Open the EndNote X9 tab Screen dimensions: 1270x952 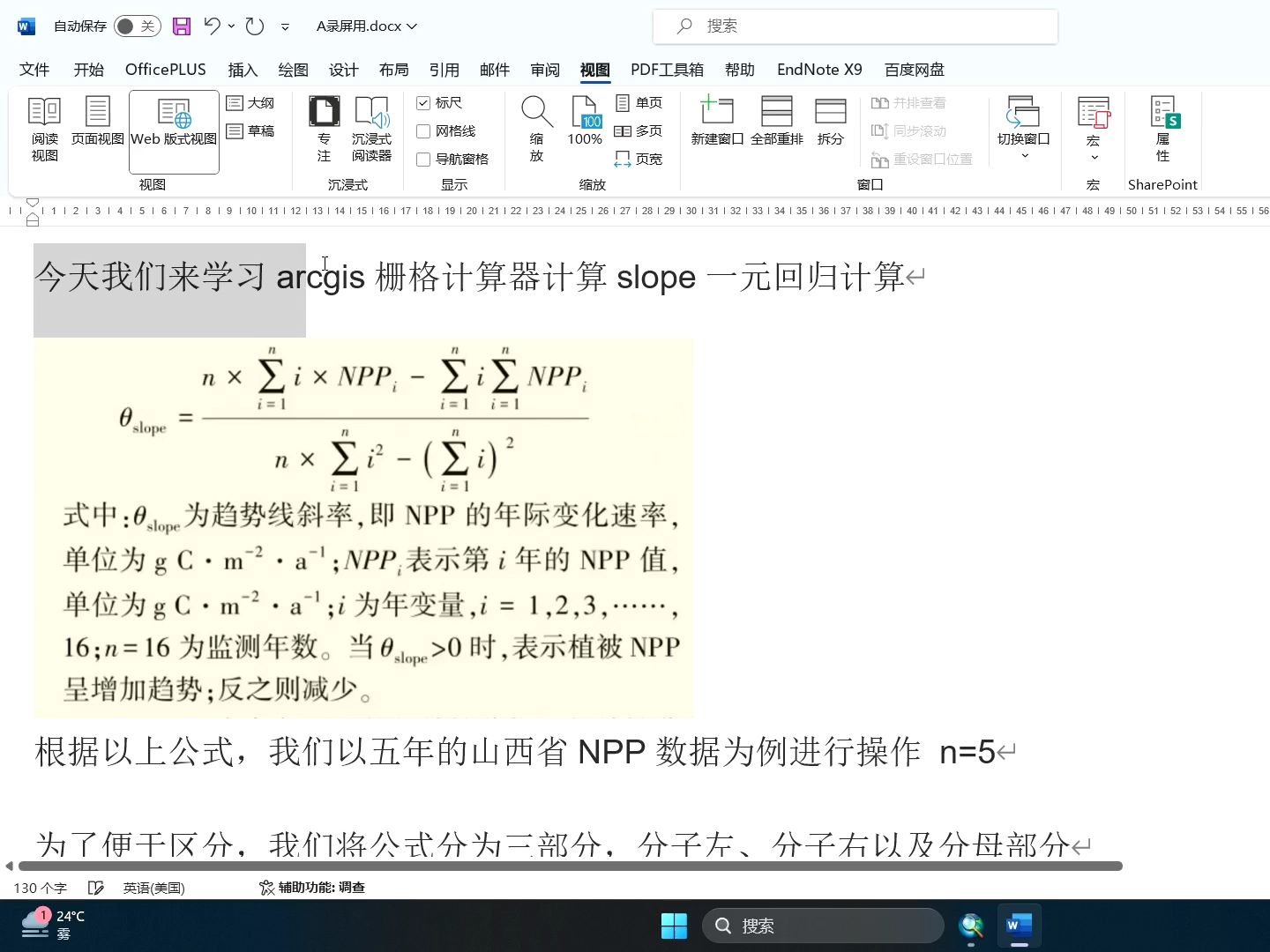click(819, 70)
